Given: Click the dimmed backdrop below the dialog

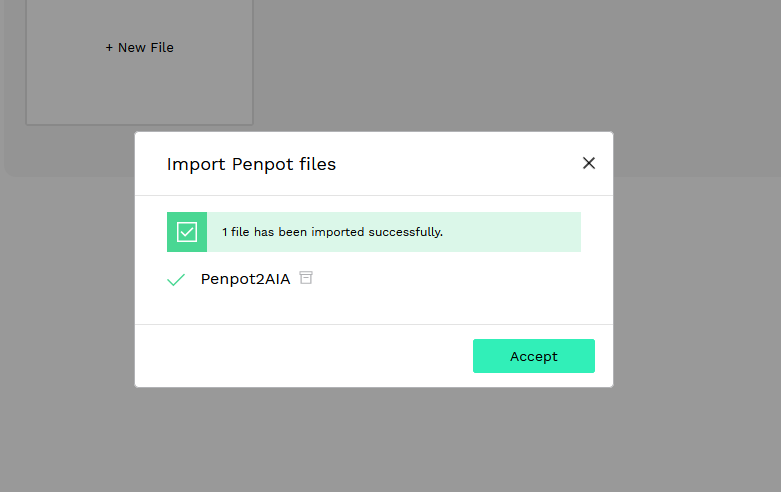Looking at the screenshot, I should (x=374, y=438).
